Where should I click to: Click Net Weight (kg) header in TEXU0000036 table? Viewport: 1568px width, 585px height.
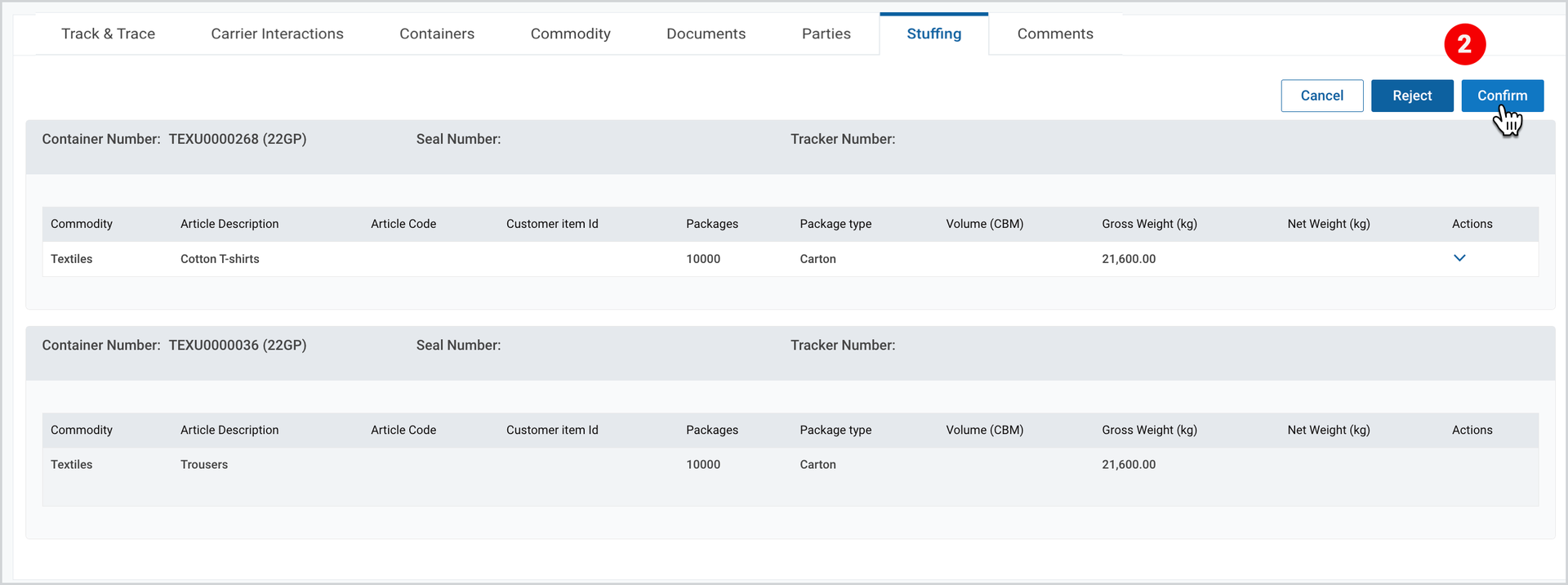click(1329, 430)
